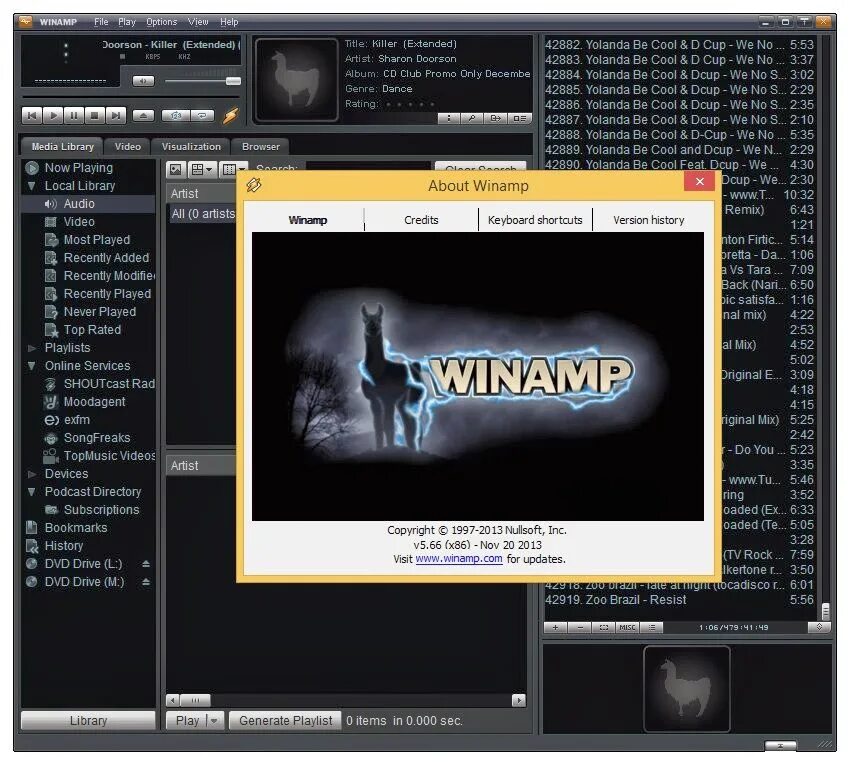Open the View menu
Screen dimensions: 850x764
[x=198, y=22]
